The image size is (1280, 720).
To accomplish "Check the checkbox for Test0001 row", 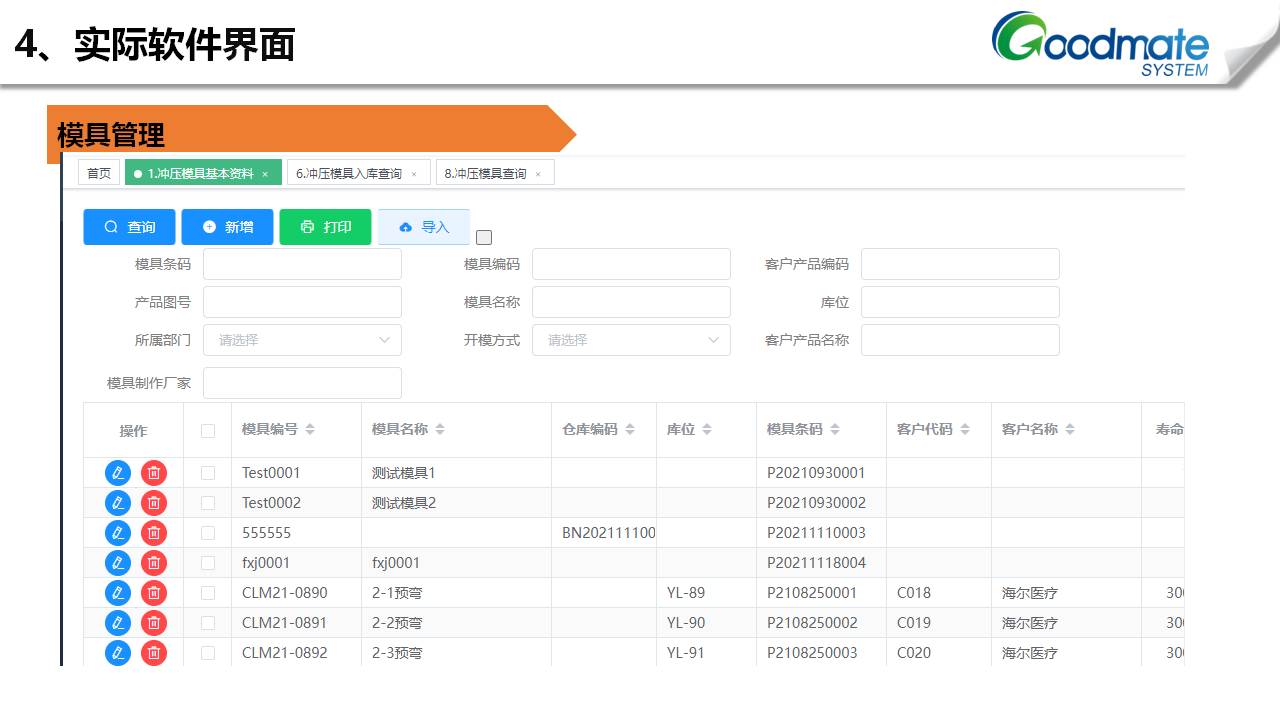I will (x=208, y=473).
